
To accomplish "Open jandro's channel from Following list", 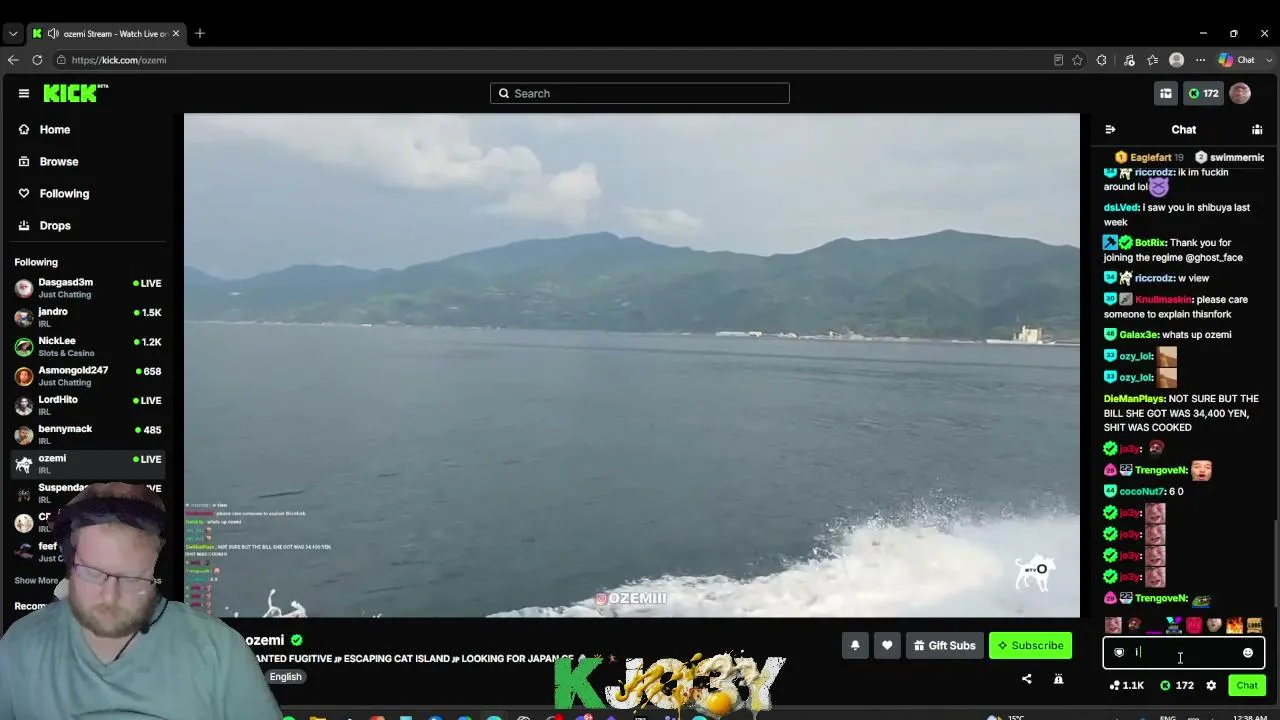I will click(88, 317).
